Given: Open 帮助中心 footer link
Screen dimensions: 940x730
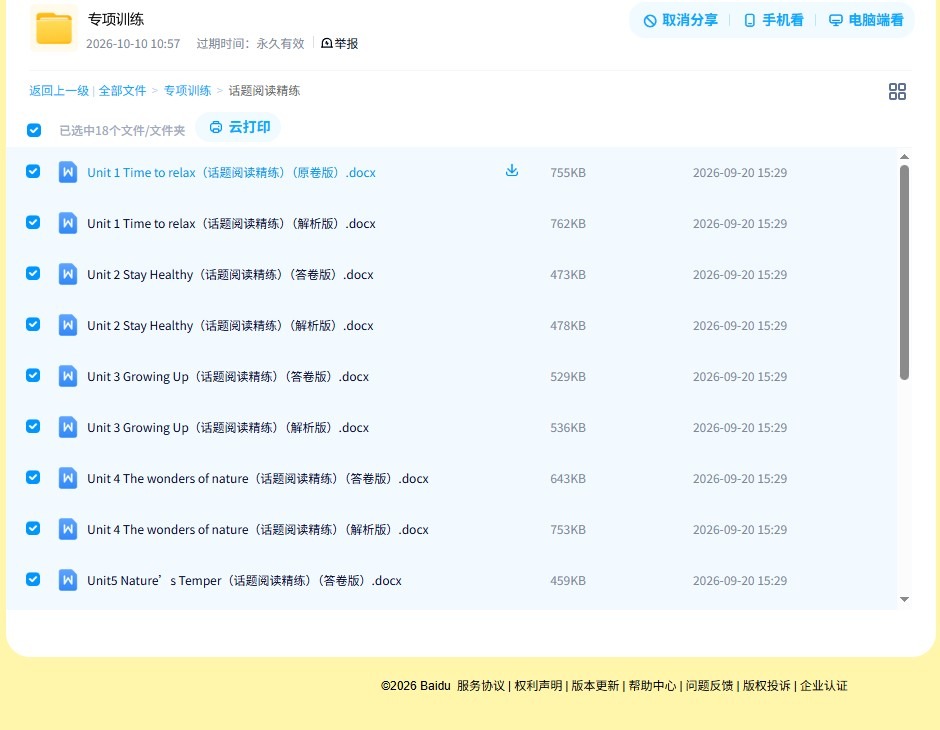Looking at the screenshot, I should click(x=652, y=686).
